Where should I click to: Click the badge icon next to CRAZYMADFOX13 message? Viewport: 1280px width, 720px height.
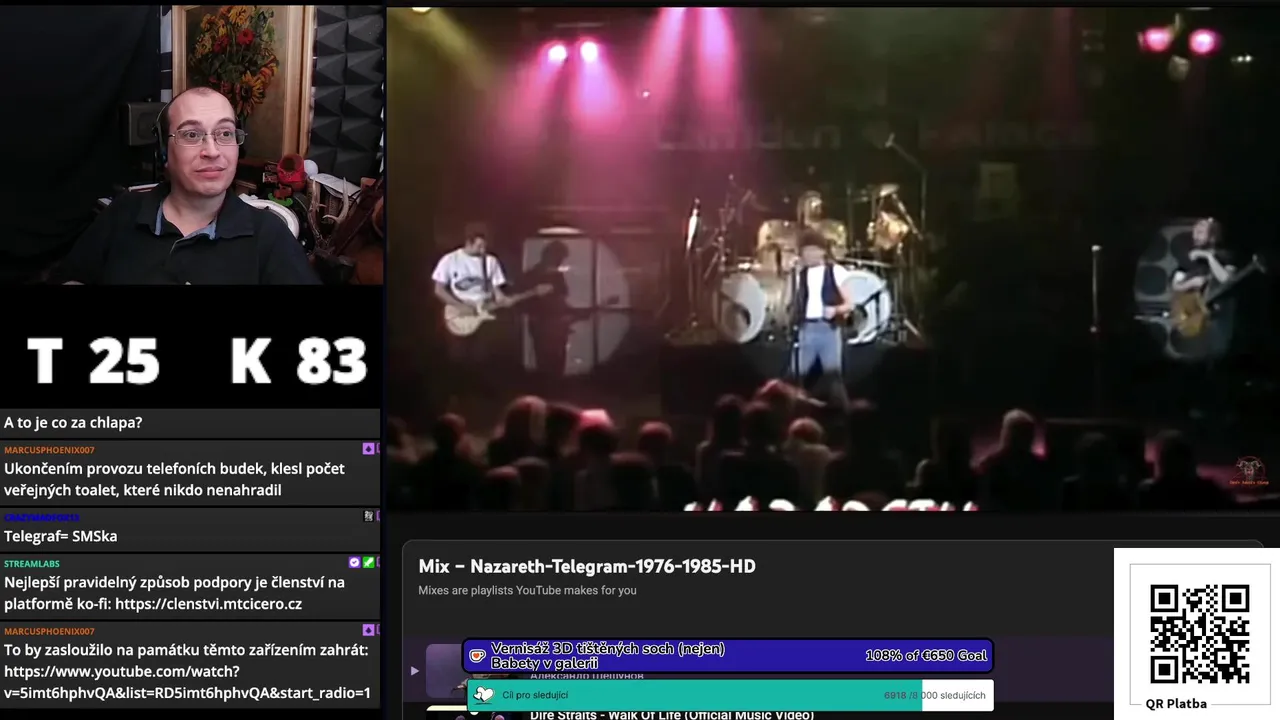point(368,516)
